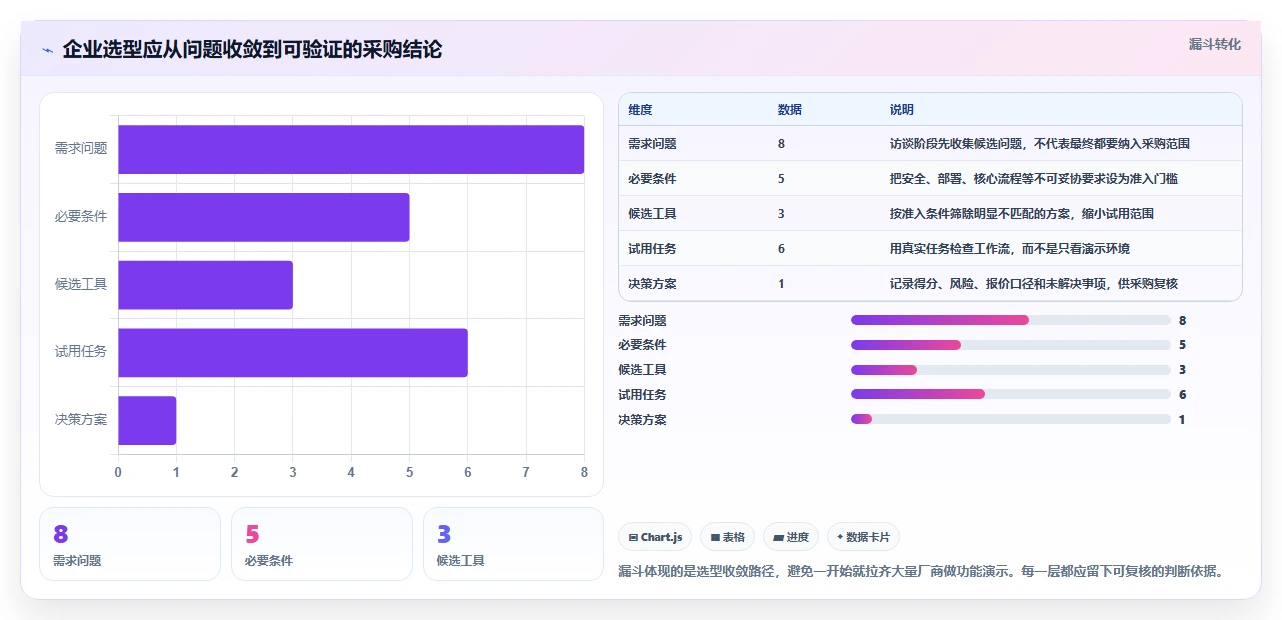This screenshot has height=620, width=1282.
Task: Open the stat card showing 5 必要条件
Action: point(322,544)
